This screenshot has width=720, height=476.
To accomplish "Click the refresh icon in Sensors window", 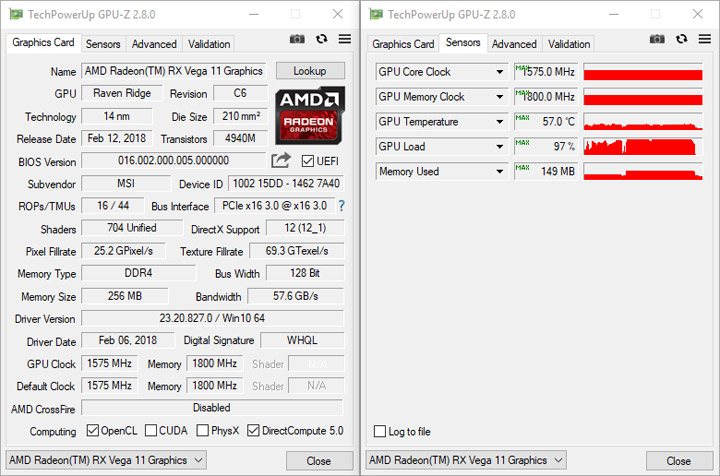I will 681,39.
